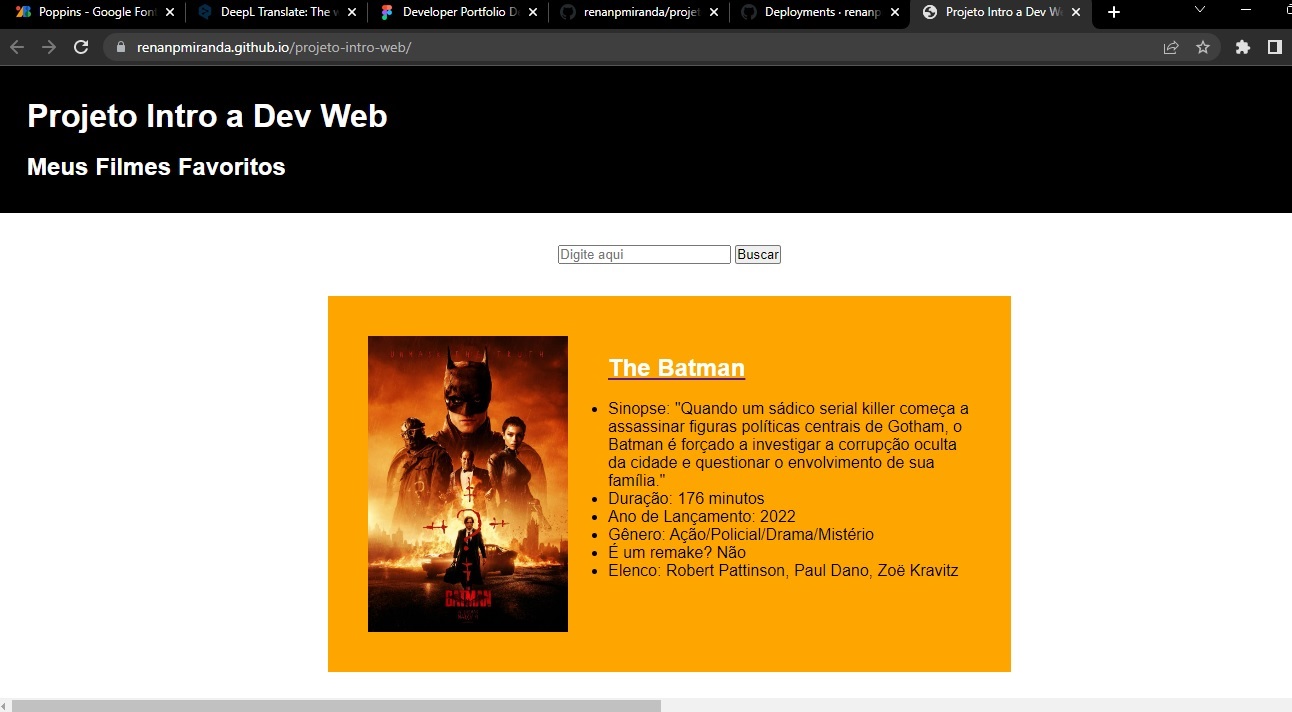This screenshot has height=712, width=1292.
Task: Close the Deployments tab
Action: (x=894, y=12)
